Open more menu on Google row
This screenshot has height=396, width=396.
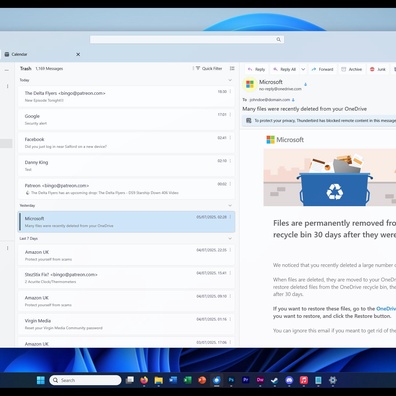pos(230,114)
